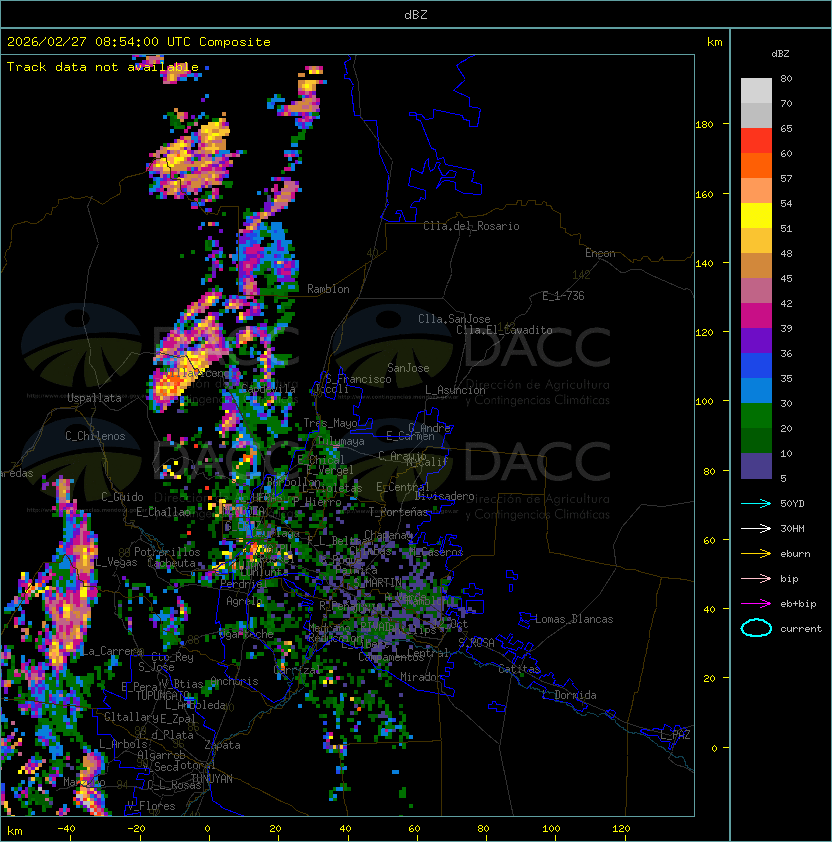Click the yellow eburn arrow icon
The height and width of the screenshot is (842, 832).
click(x=756, y=554)
